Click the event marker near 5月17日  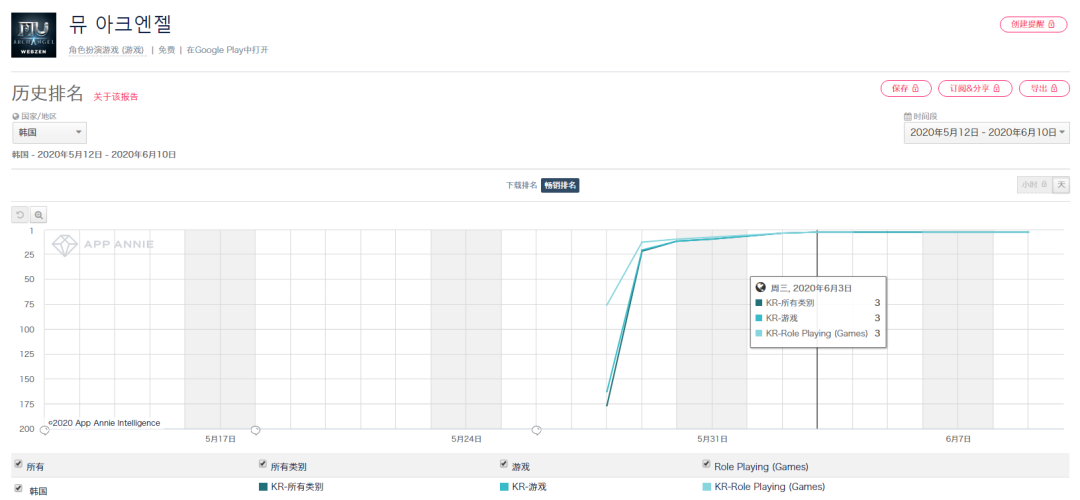(255, 430)
